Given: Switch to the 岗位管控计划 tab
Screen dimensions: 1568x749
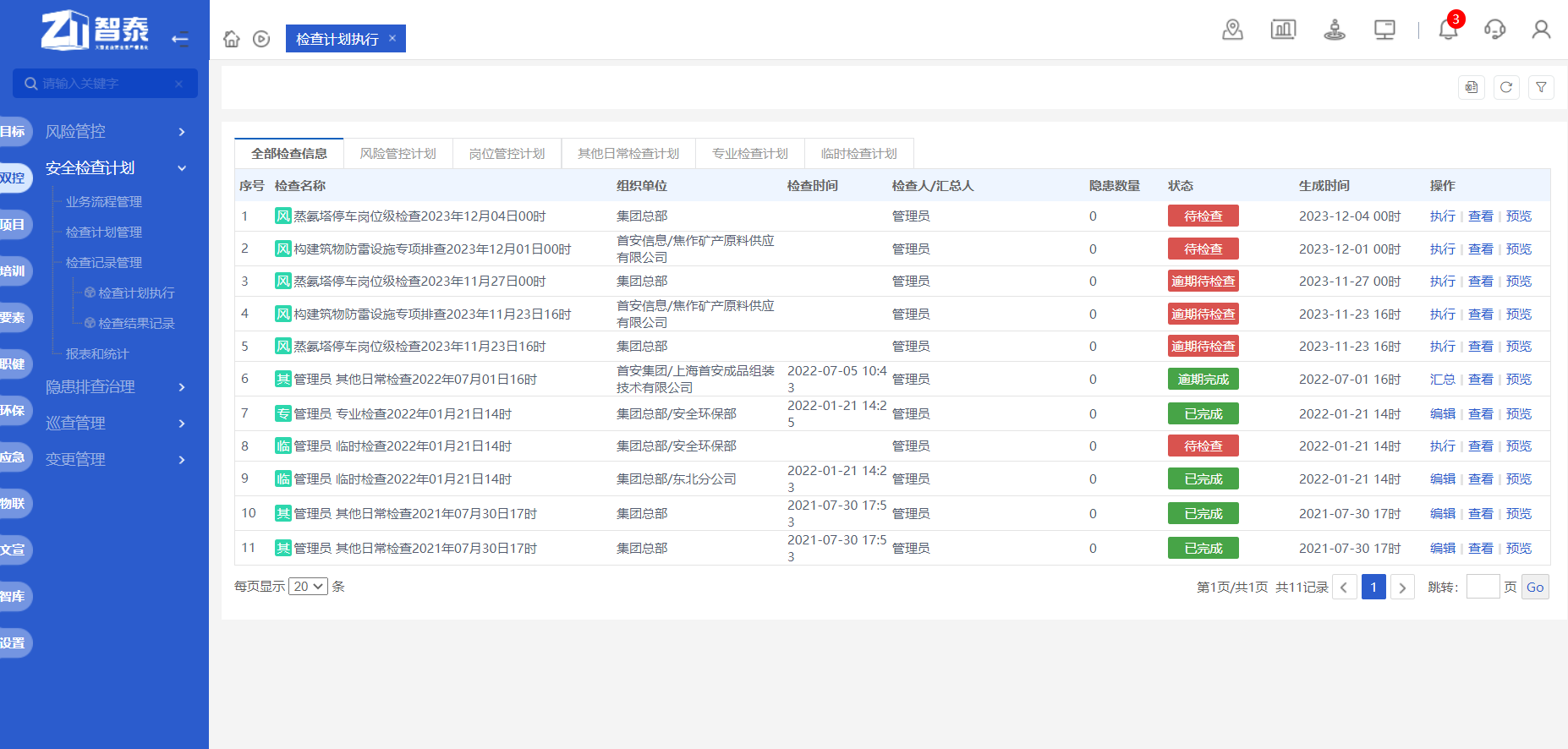Looking at the screenshot, I should [x=507, y=153].
